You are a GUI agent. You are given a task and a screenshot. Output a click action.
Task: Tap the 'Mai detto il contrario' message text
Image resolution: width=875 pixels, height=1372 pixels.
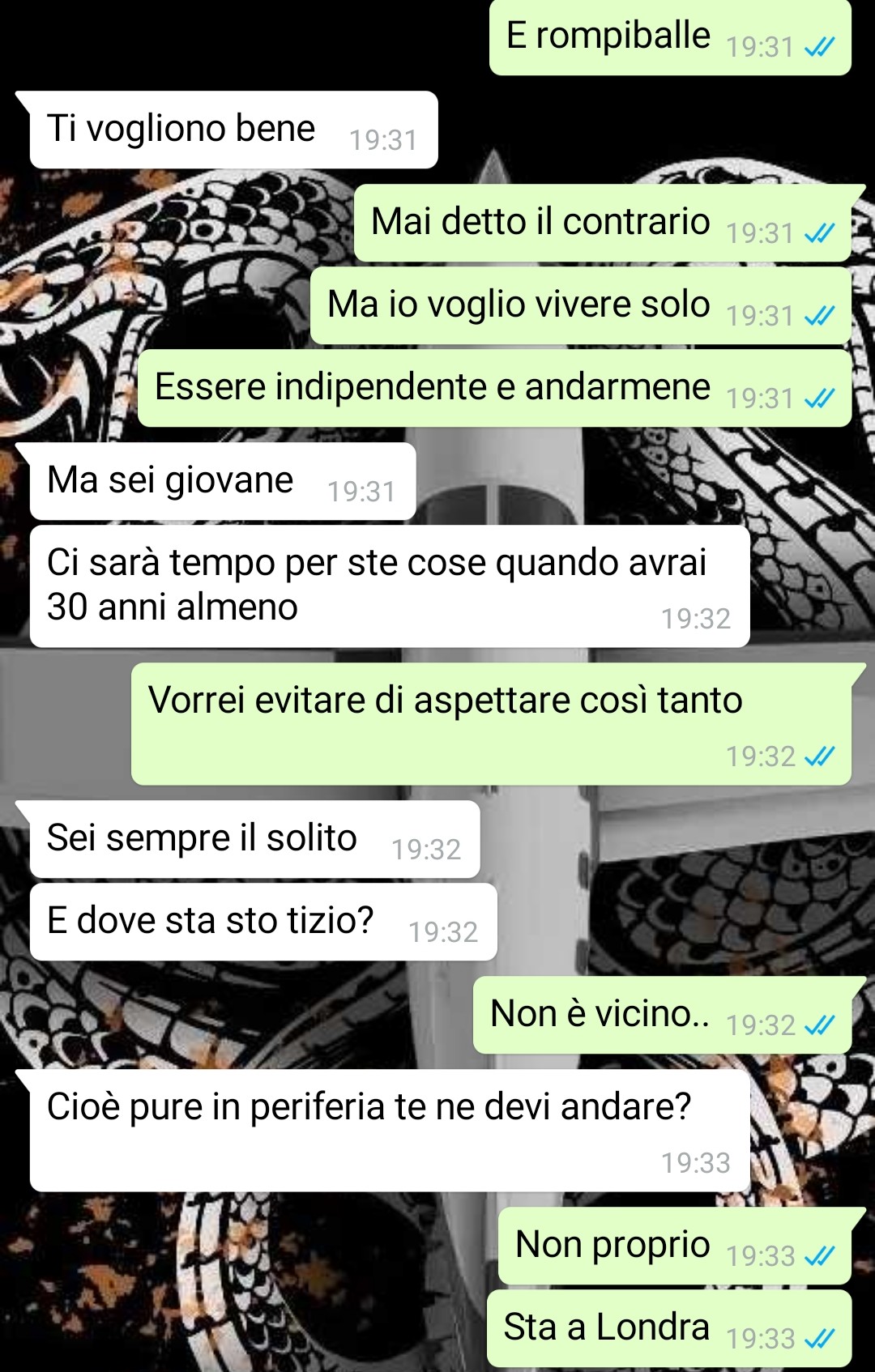point(540,222)
